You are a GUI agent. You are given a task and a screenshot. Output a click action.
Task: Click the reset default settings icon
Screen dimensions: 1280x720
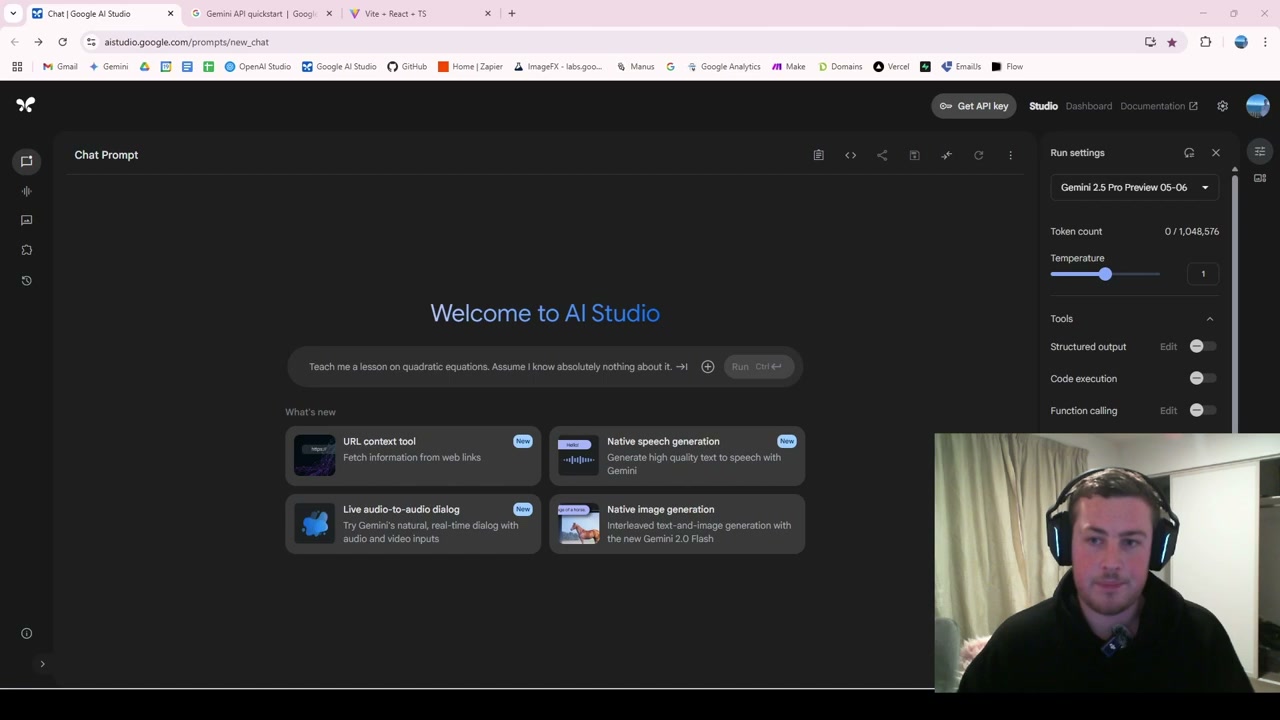pos(1189,153)
